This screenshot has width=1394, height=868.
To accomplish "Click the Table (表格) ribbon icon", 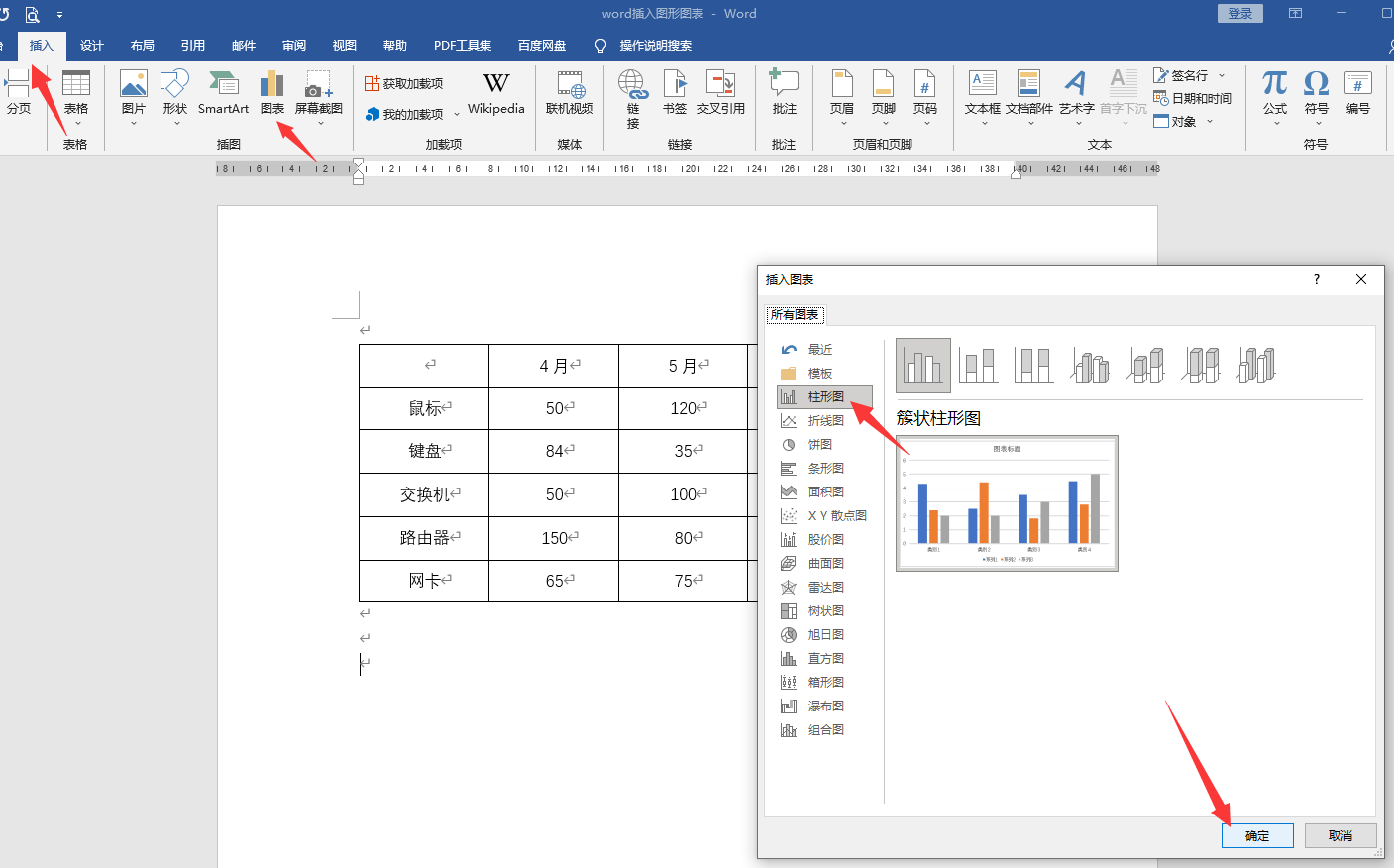I will (76, 96).
